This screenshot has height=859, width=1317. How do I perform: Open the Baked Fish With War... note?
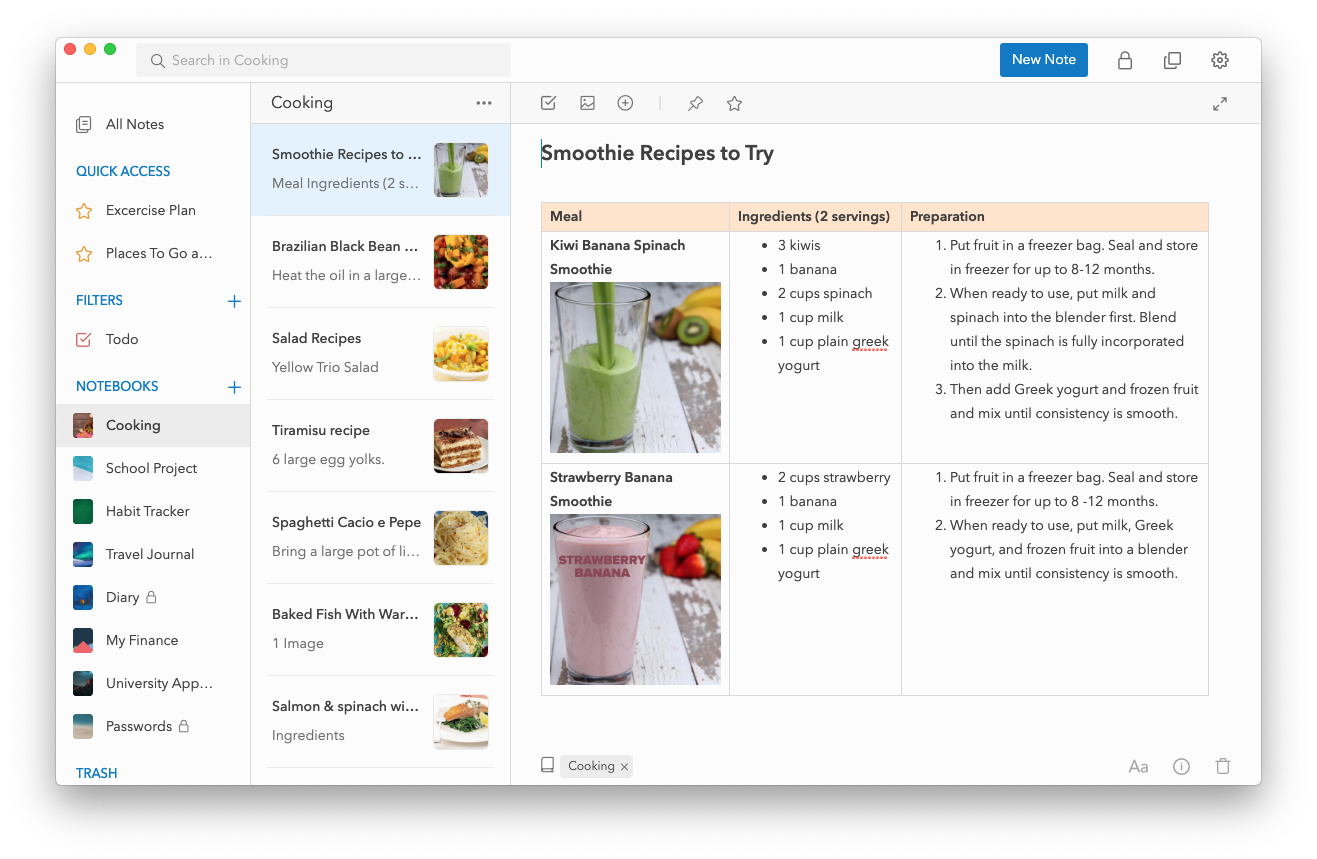tap(380, 629)
